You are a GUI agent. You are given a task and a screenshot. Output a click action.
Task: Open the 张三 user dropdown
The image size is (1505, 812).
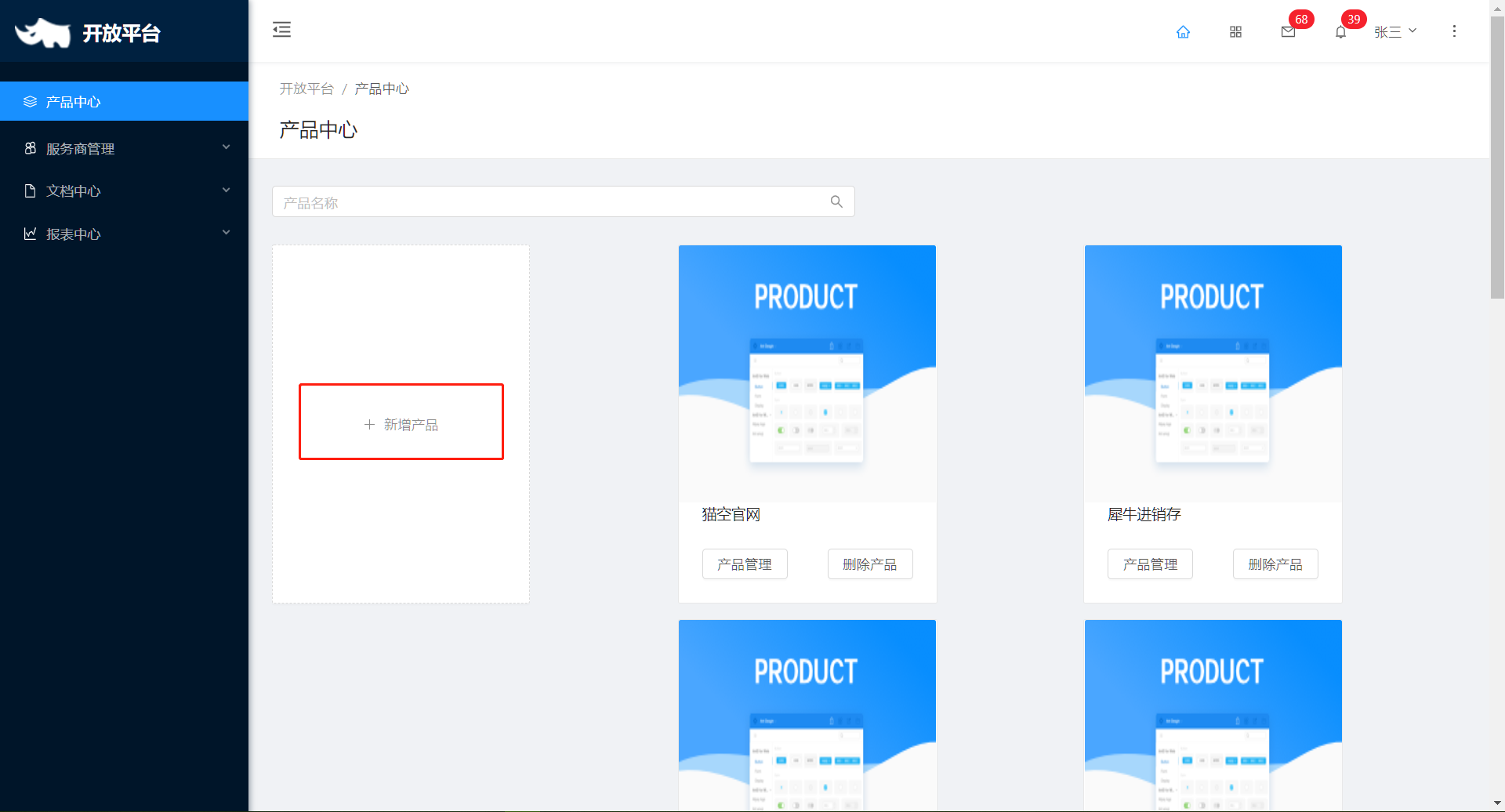(x=1395, y=31)
